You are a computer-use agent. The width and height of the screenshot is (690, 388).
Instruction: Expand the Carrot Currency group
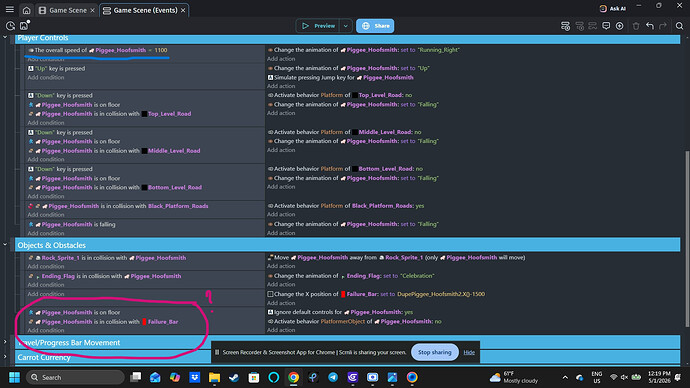coord(5,357)
